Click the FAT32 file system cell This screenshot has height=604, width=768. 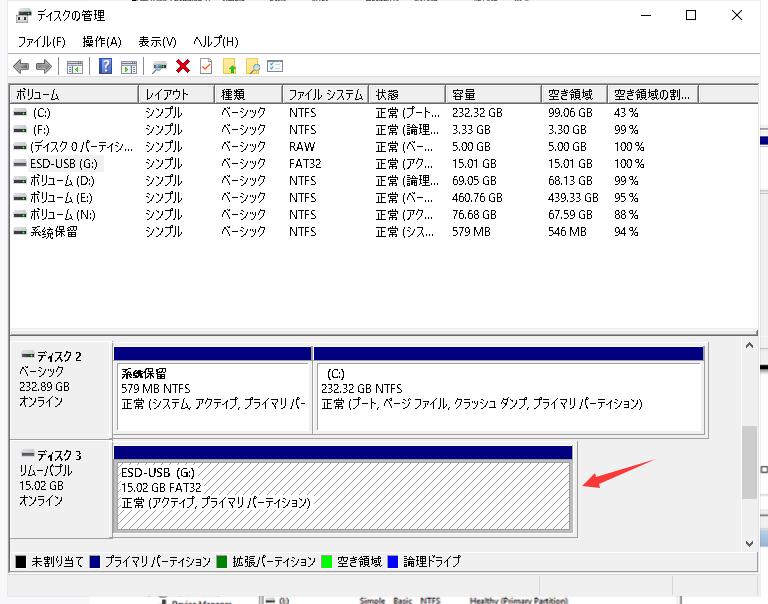click(305, 164)
